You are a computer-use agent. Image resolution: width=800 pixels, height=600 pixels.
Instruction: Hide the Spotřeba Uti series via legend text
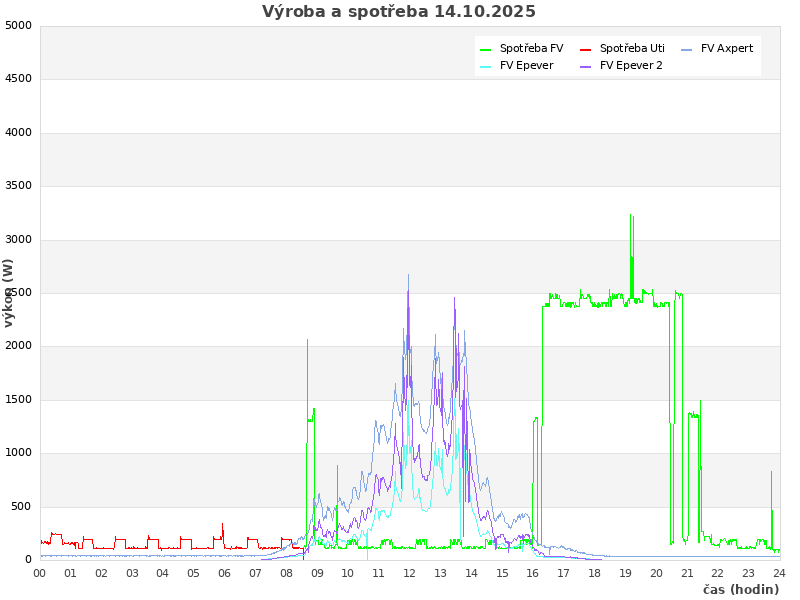[x=632, y=48]
